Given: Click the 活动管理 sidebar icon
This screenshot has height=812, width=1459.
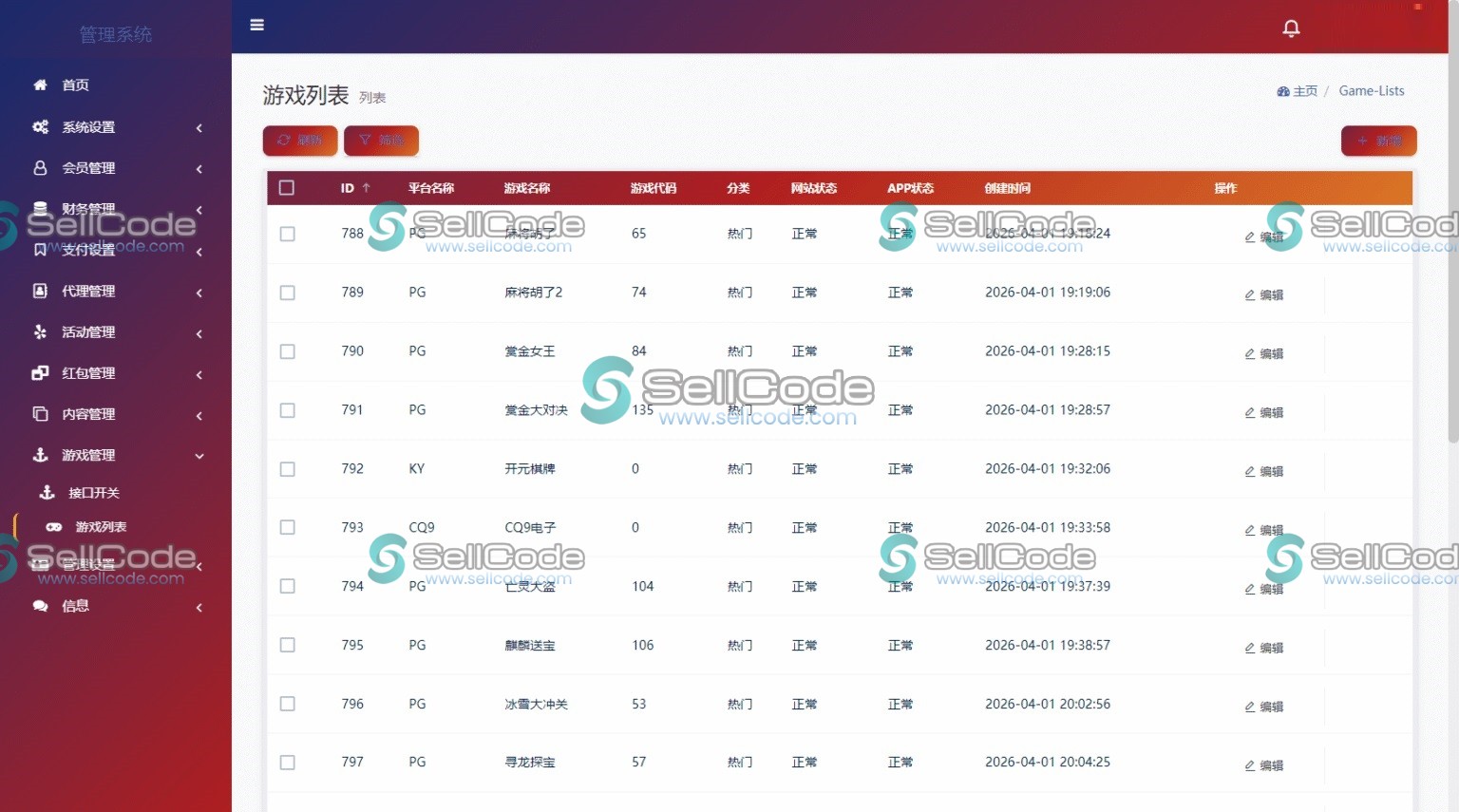Looking at the screenshot, I should (40, 331).
